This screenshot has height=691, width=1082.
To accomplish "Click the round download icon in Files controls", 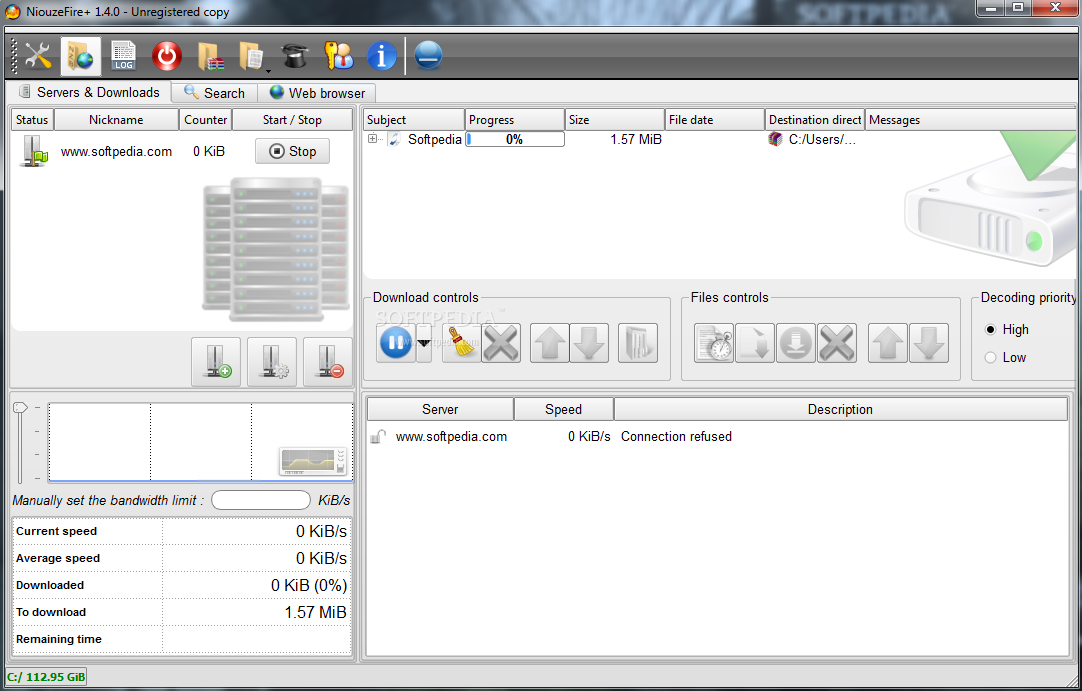I will click(796, 342).
